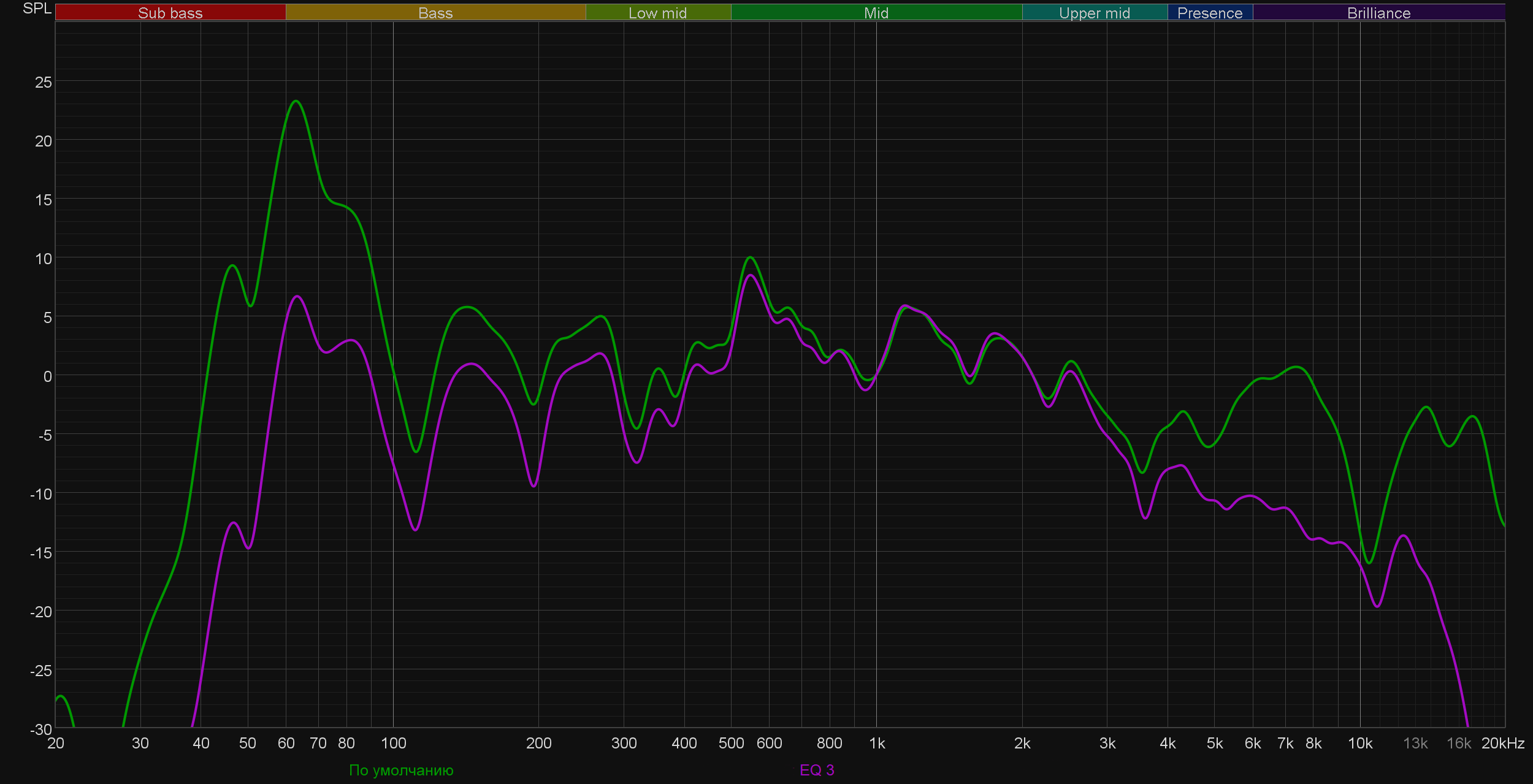This screenshot has width=1533, height=784.
Task: Select the Mid frequency band header
Action: pyautogui.click(x=876, y=13)
